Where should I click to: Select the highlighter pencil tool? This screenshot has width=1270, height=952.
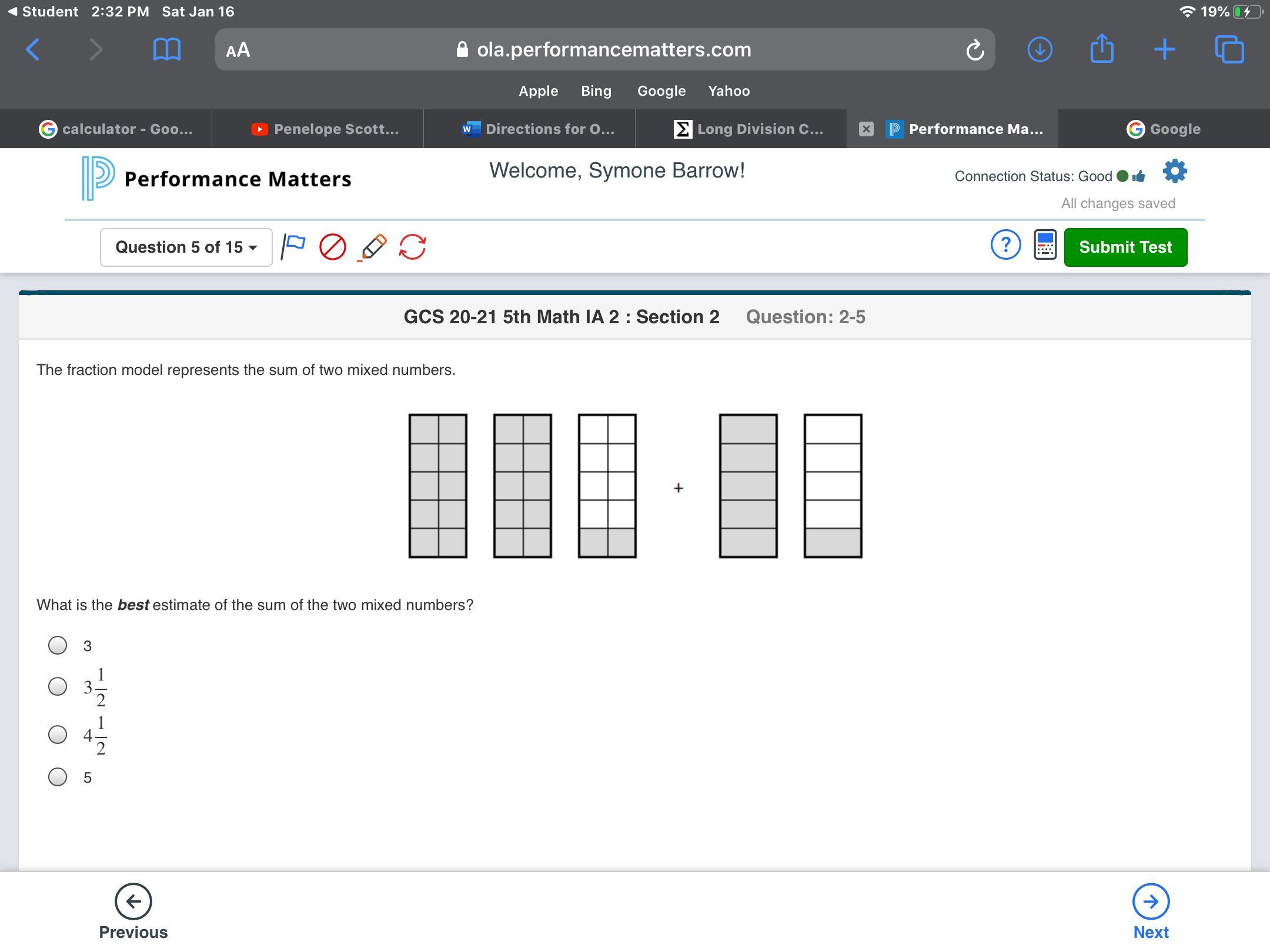(x=373, y=247)
